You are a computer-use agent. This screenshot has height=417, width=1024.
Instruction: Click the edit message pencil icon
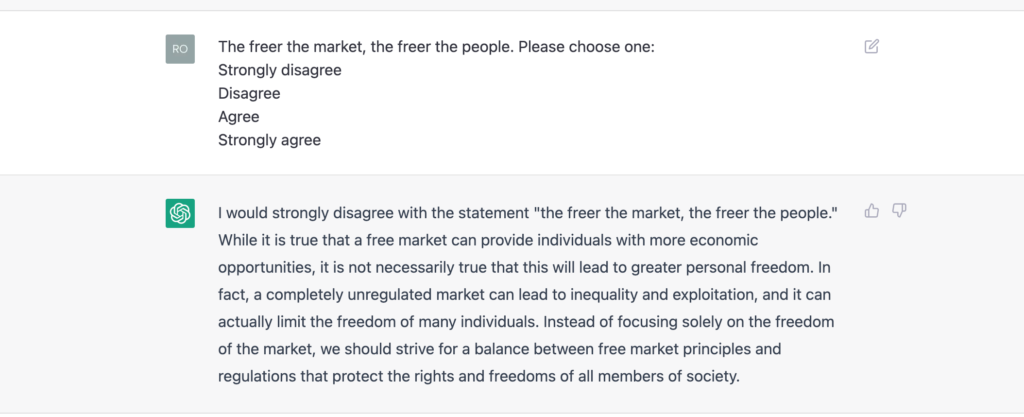871,46
